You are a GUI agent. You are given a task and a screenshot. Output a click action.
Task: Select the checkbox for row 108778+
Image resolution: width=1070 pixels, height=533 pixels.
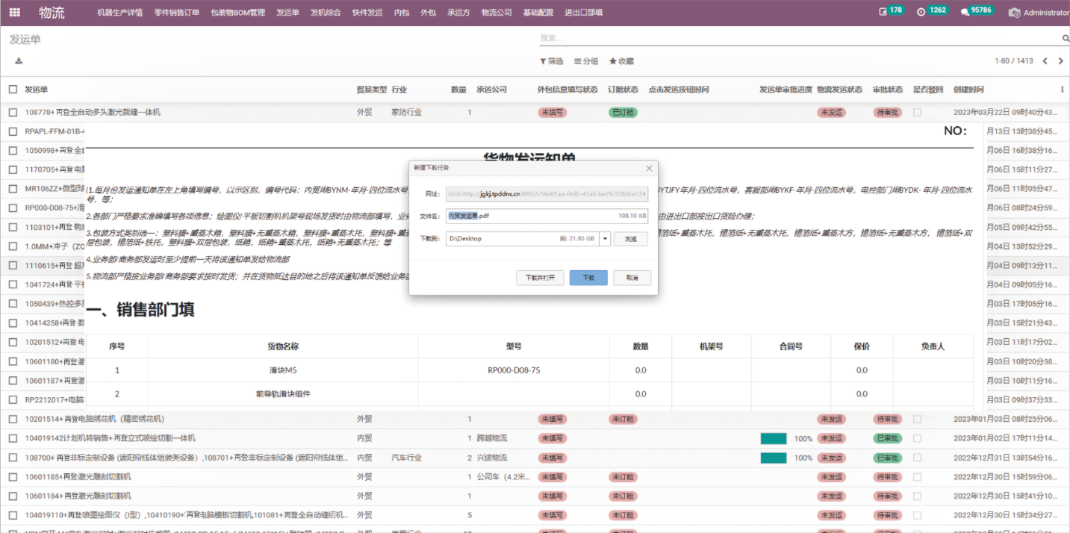(x=13, y=112)
